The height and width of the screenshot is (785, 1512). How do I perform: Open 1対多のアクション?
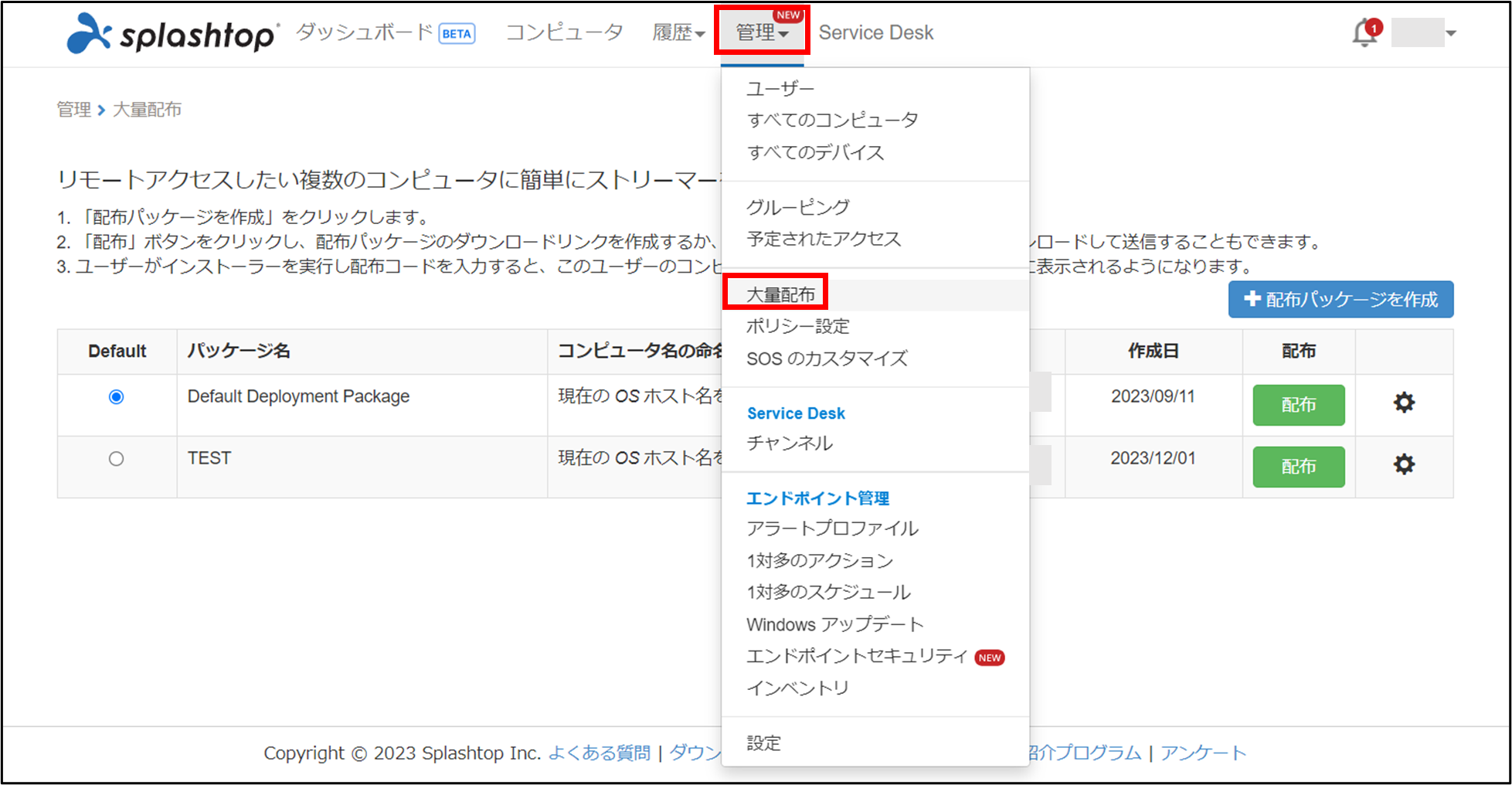click(x=820, y=560)
